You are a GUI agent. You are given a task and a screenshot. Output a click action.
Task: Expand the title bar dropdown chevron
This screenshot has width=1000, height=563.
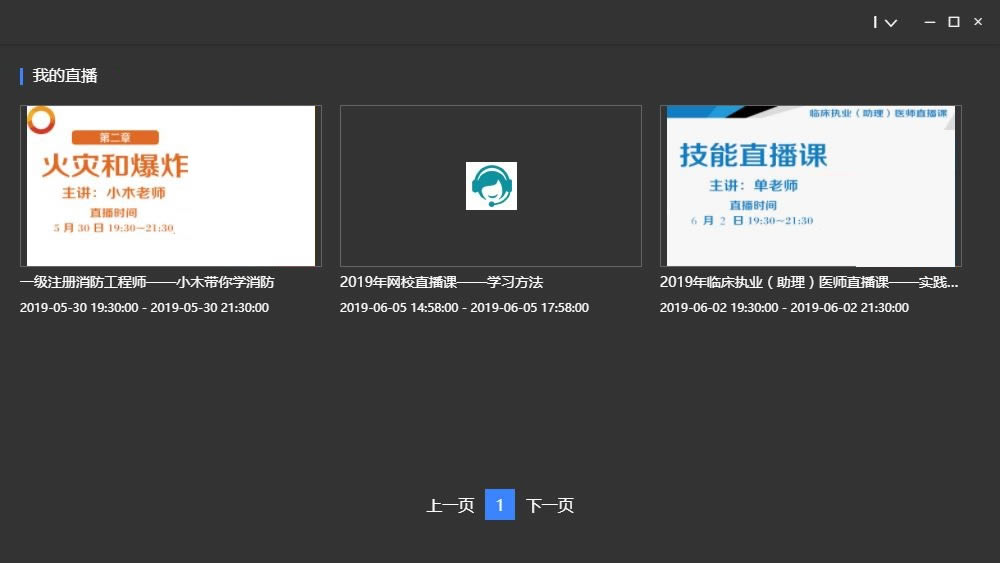891,23
